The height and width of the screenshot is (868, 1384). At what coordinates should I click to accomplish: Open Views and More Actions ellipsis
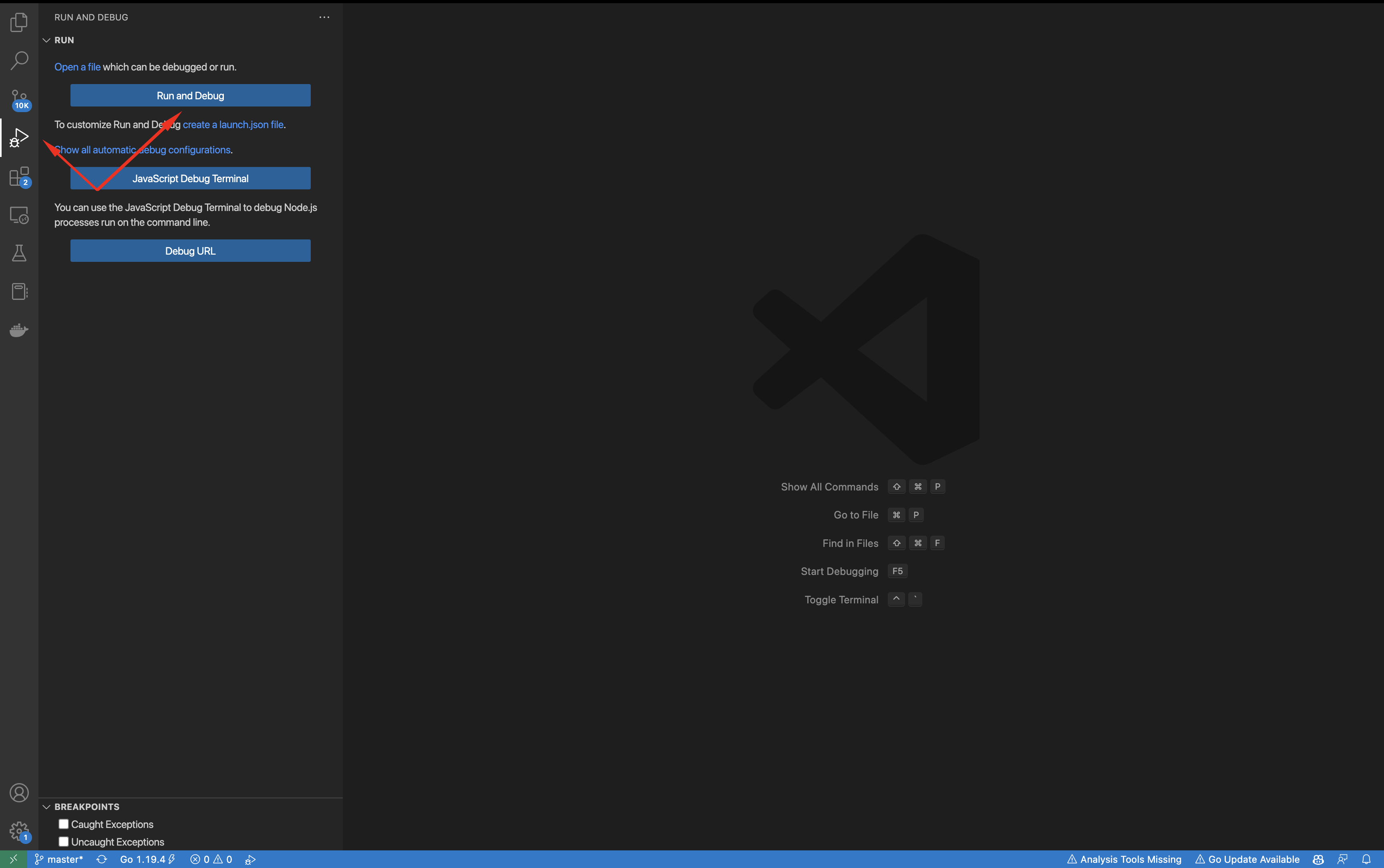(324, 17)
